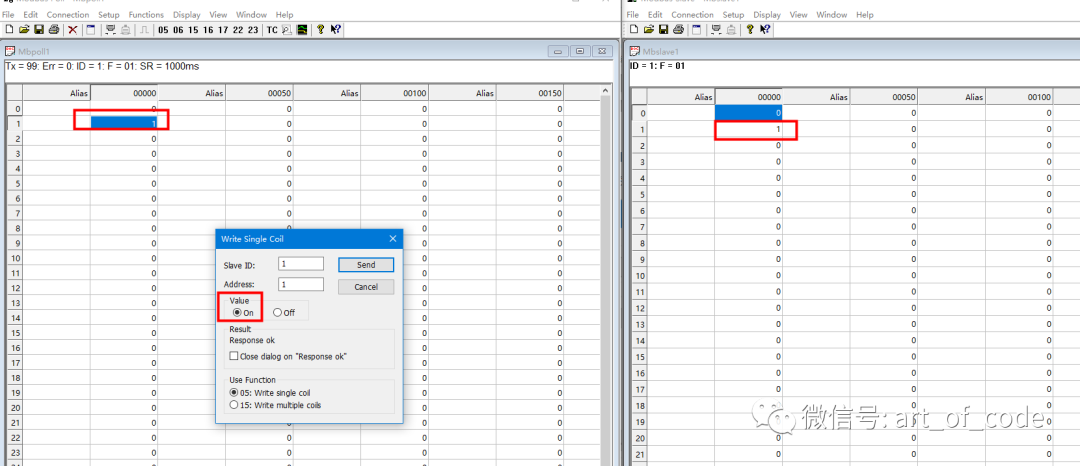Click Save icon in Modbus Poll toolbar
The height and width of the screenshot is (466, 1080).
39,30
